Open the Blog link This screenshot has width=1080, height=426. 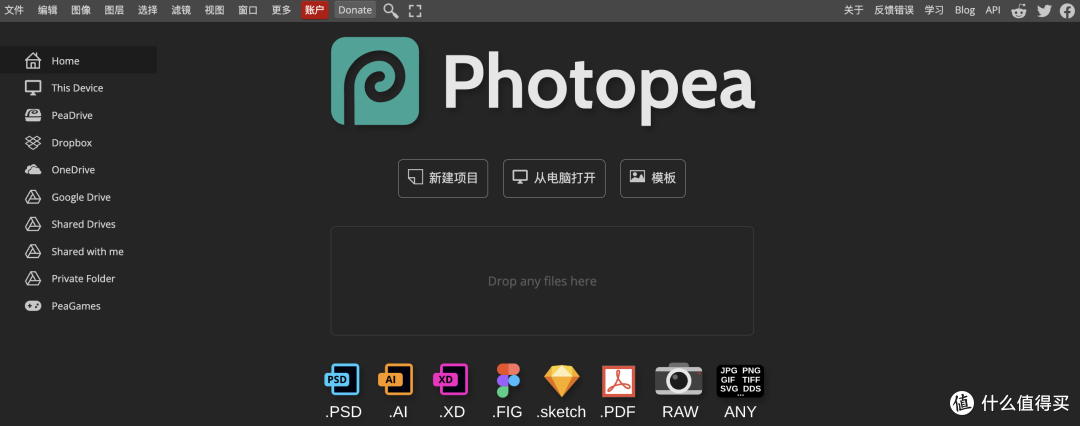coord(965,10)
